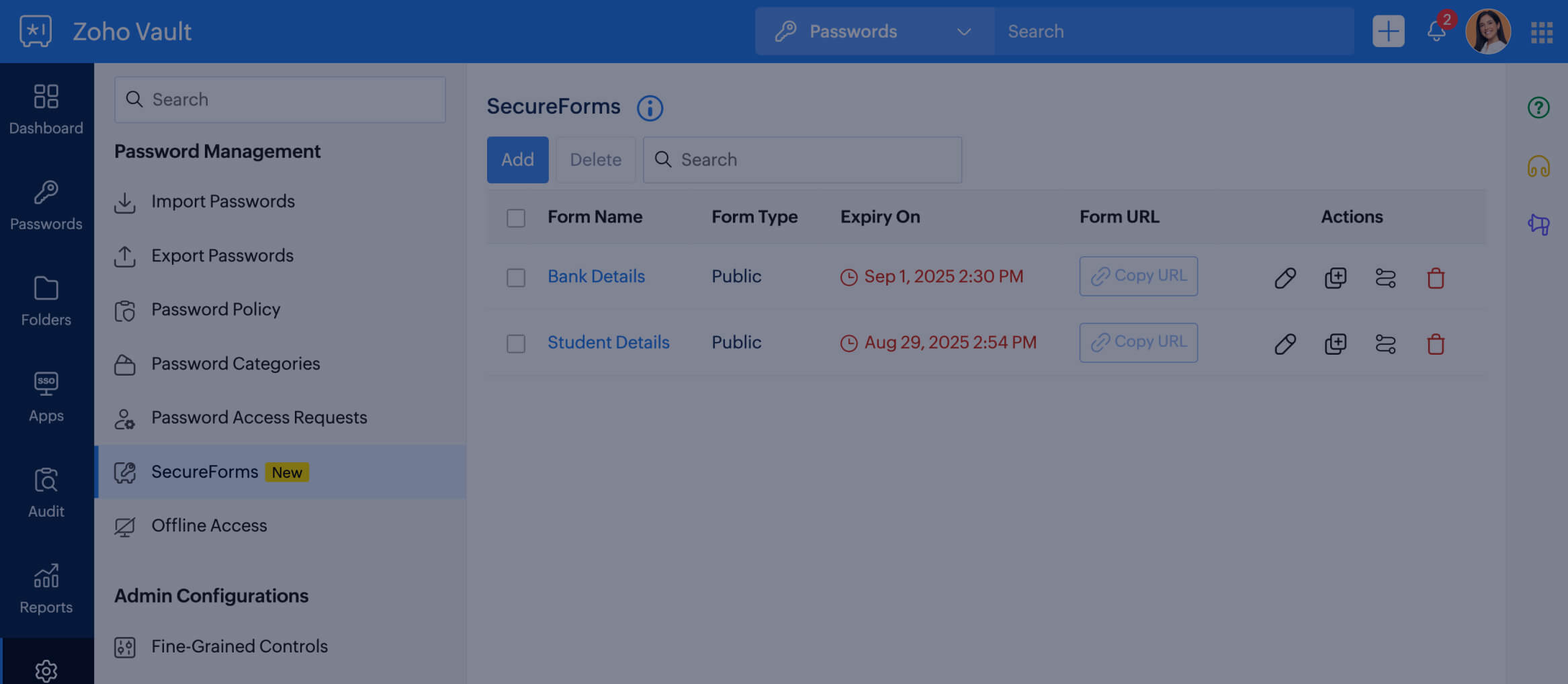Open the Zoho apps grid
The height and width of the screenshot is (684, 1568).
[1542, 31]
